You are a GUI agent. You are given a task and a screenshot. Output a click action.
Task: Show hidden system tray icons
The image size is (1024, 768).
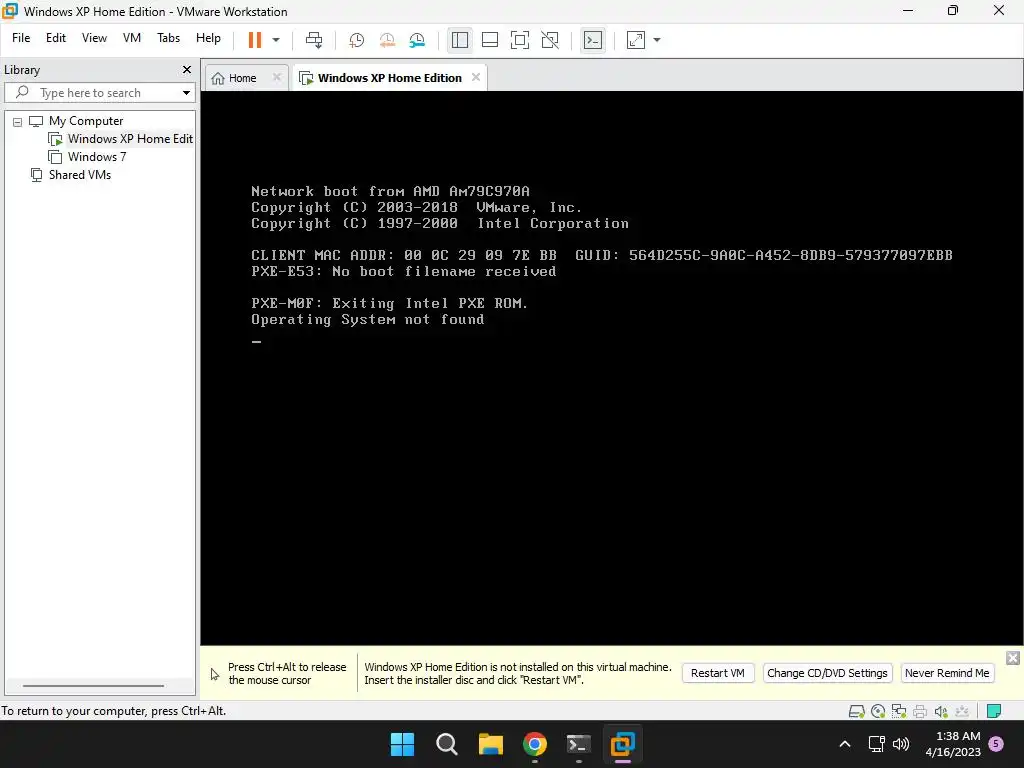coord(844,744)
